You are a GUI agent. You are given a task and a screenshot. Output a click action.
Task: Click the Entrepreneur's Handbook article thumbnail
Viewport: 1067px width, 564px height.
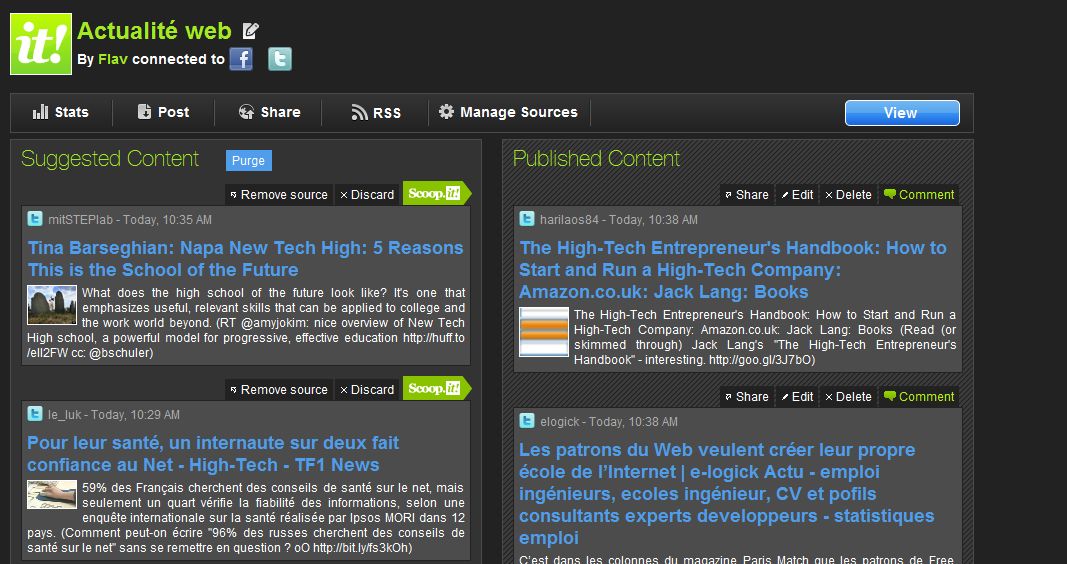[544, 332]
